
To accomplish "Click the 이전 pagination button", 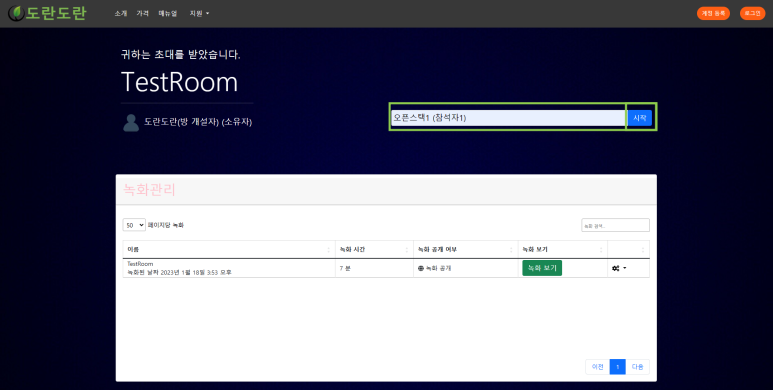I will [597, 367].
